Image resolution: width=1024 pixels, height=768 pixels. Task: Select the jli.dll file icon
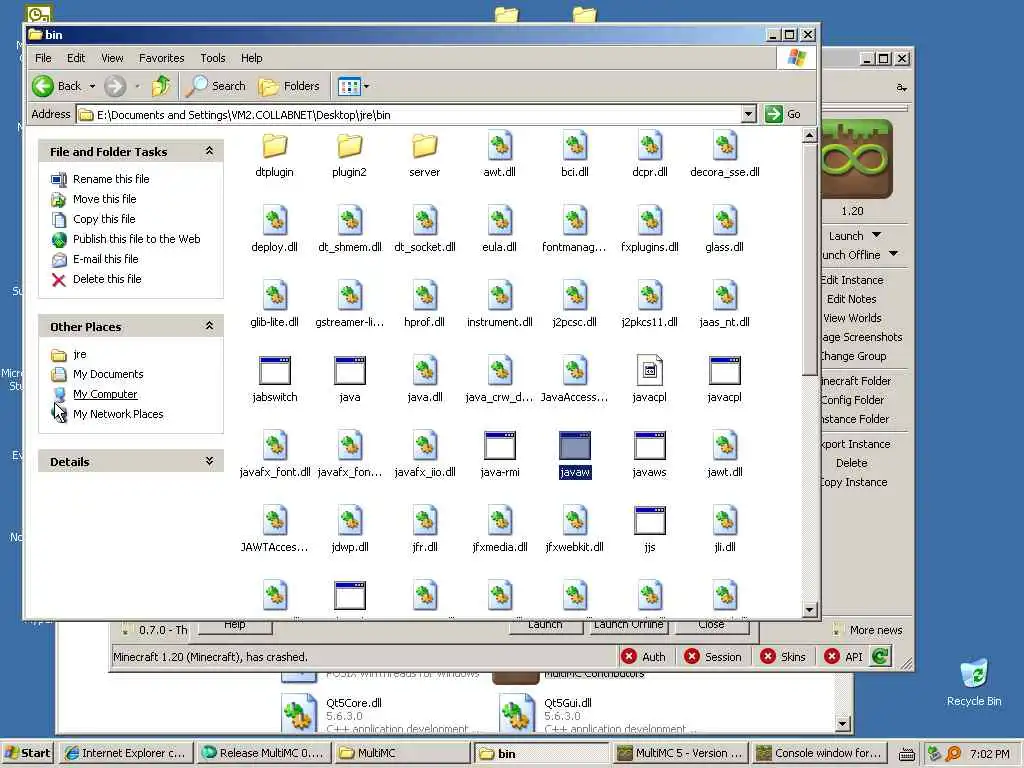pyautogui.click(x=724, y=520)
